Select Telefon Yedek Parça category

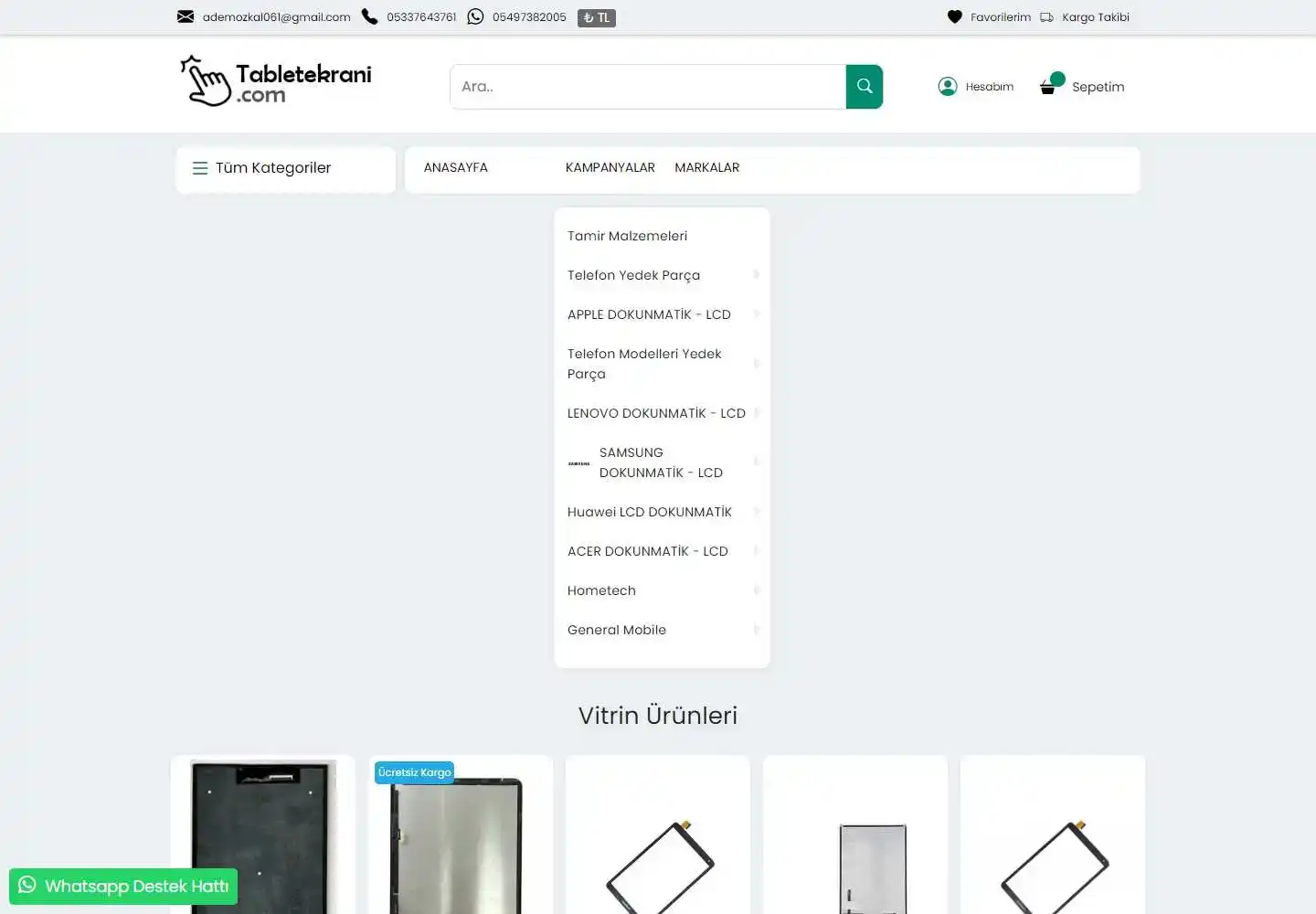point(633,275)
